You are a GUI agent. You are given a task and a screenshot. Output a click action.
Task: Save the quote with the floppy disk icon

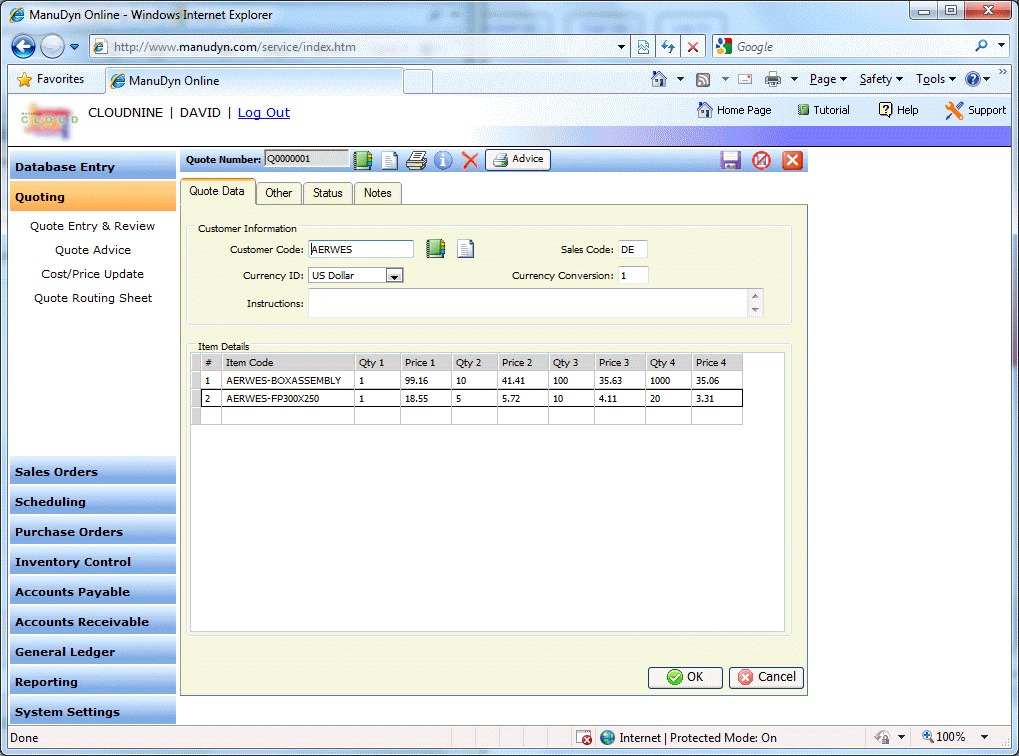click(x=731, y=160)
